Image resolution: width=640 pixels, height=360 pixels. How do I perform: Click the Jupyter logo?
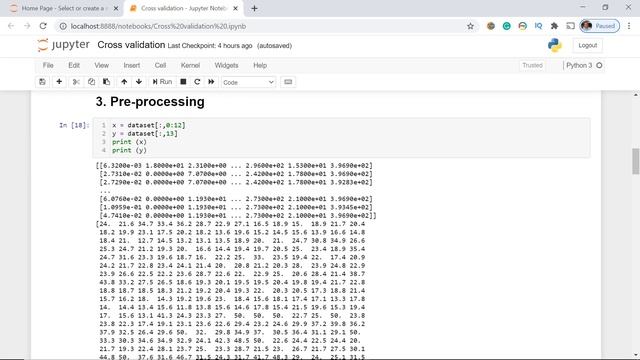pyautogui.click(x=63, y=45)
